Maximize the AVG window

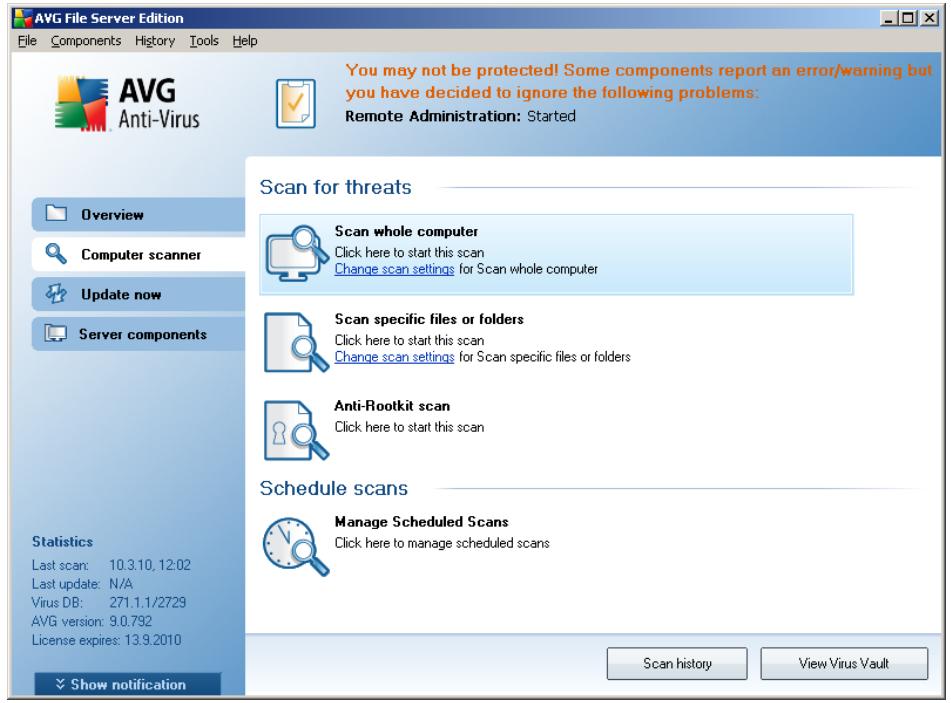pyautogui.click(x=908, y=18)
